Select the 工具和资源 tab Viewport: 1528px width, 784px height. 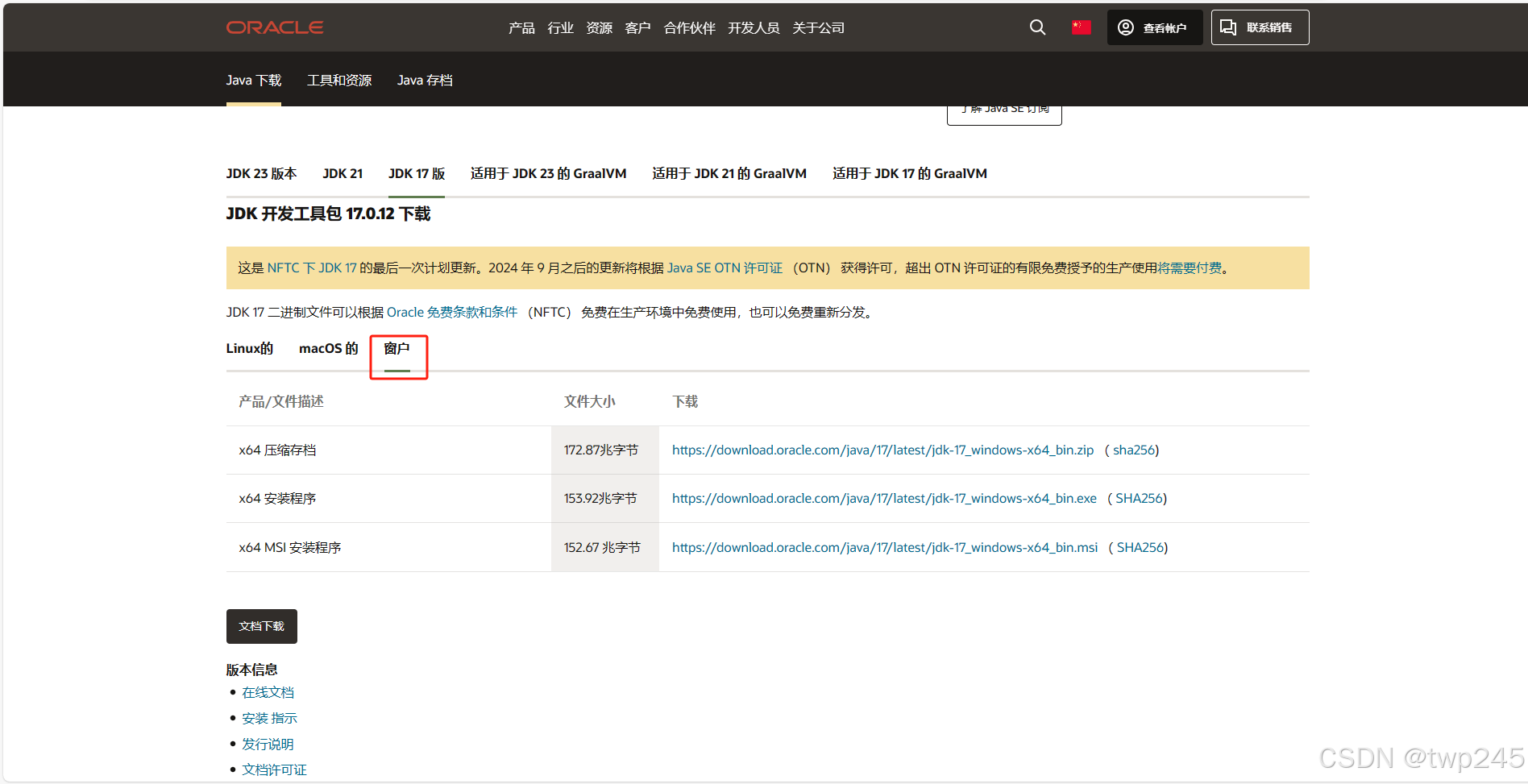[339, 80]
